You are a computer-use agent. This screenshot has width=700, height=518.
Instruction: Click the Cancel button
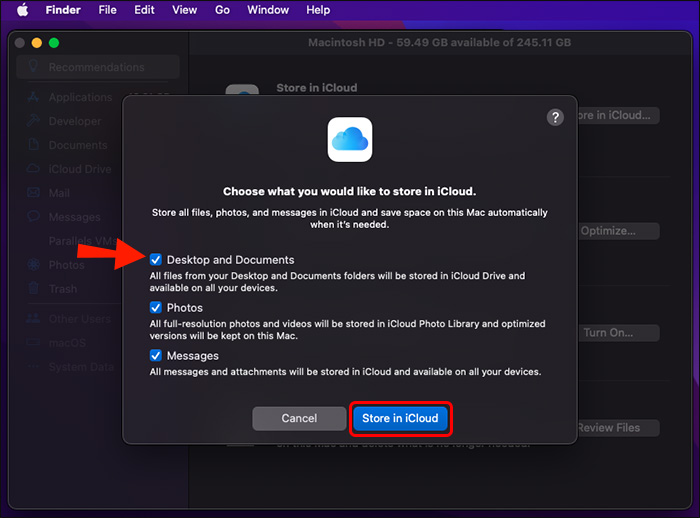(x=299, y=418)
